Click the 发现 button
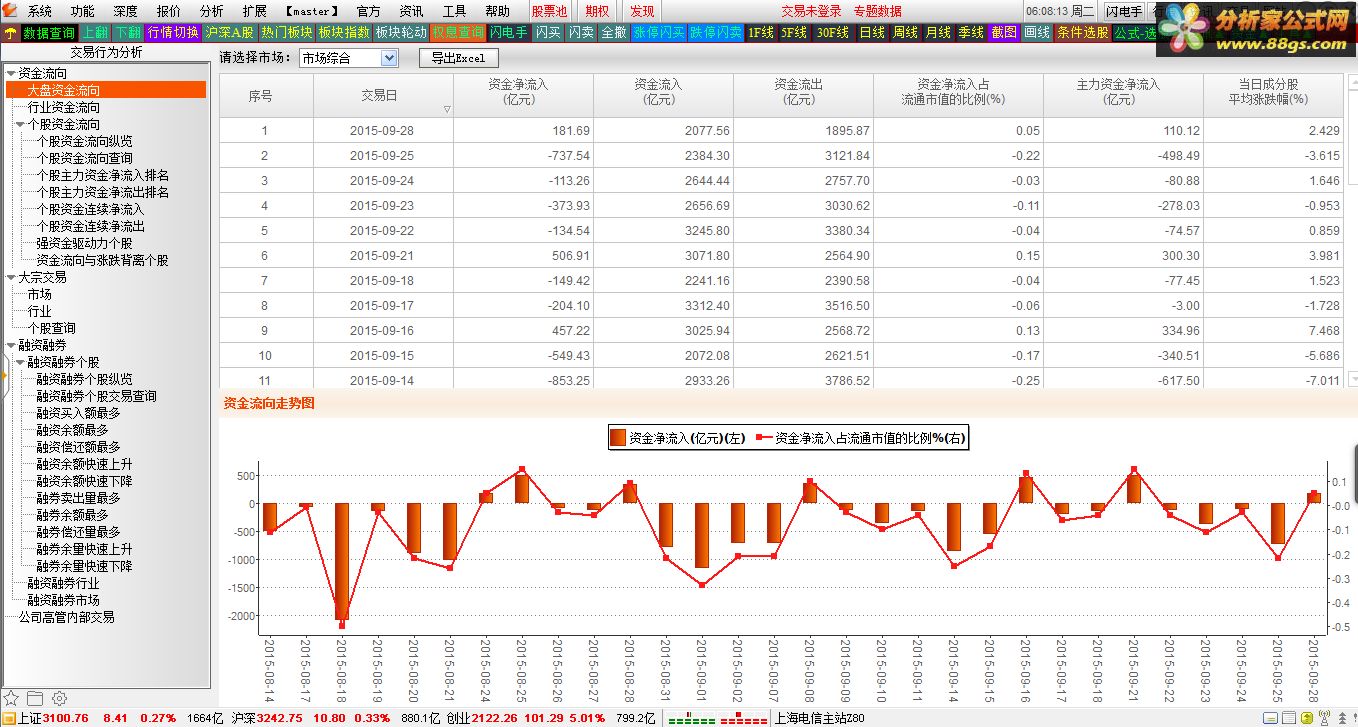 point(642,11)
